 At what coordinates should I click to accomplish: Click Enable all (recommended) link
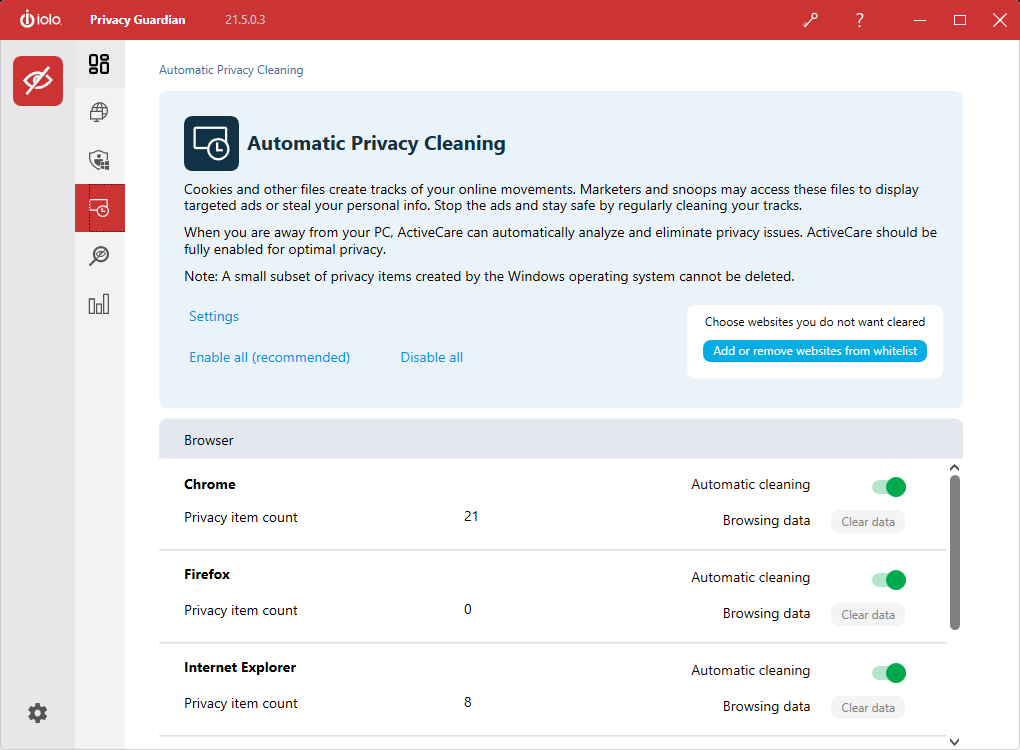(269, 357)
